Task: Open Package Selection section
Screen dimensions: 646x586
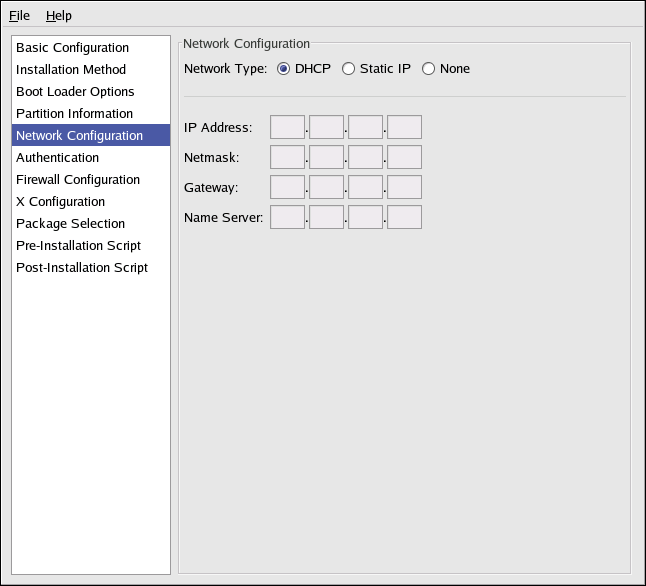Action: point(70,224)
